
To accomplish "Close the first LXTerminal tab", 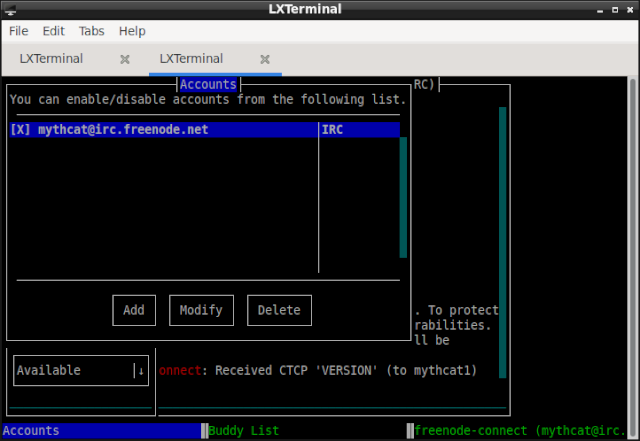I will 125,60.
